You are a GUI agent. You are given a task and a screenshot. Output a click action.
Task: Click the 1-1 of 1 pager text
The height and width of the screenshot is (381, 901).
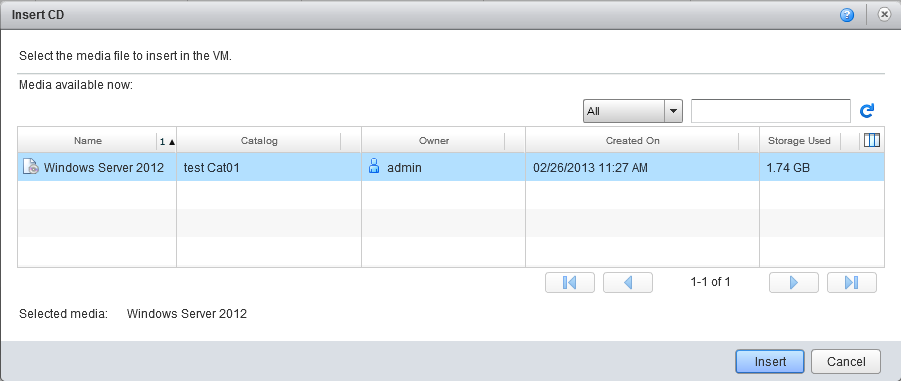tap(710, 282)
